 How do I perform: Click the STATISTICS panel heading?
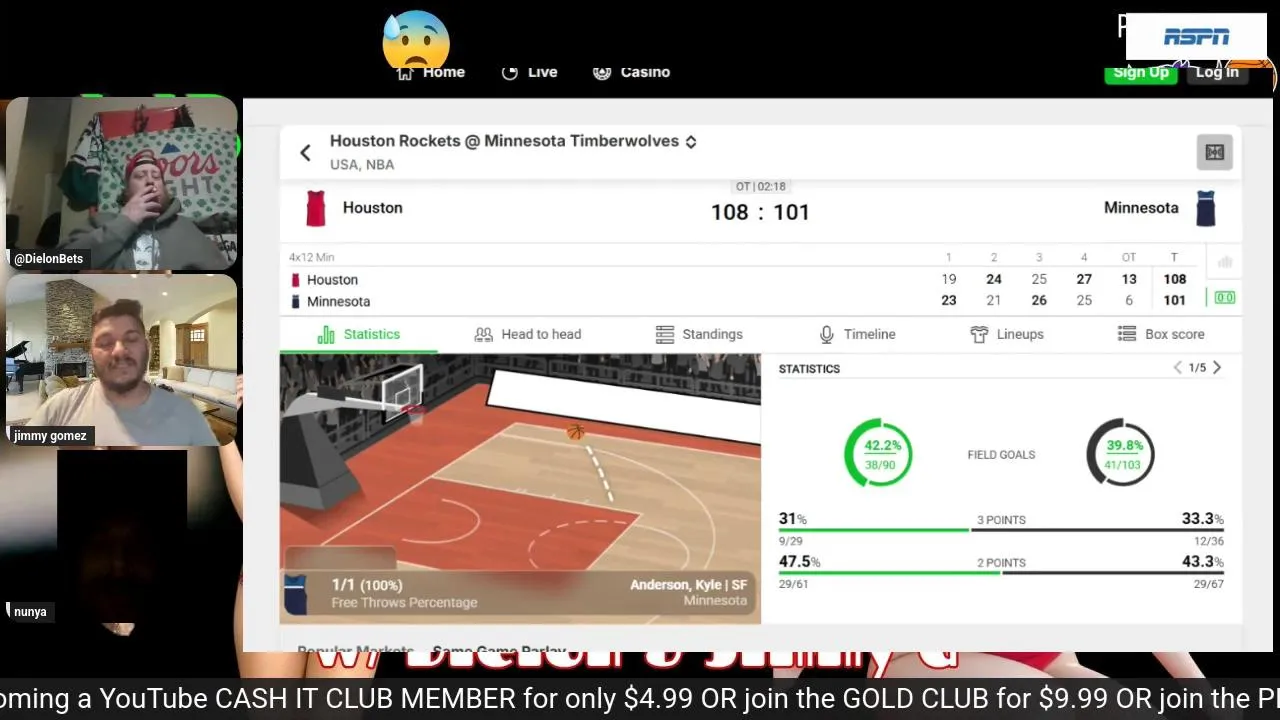point(809,369)
